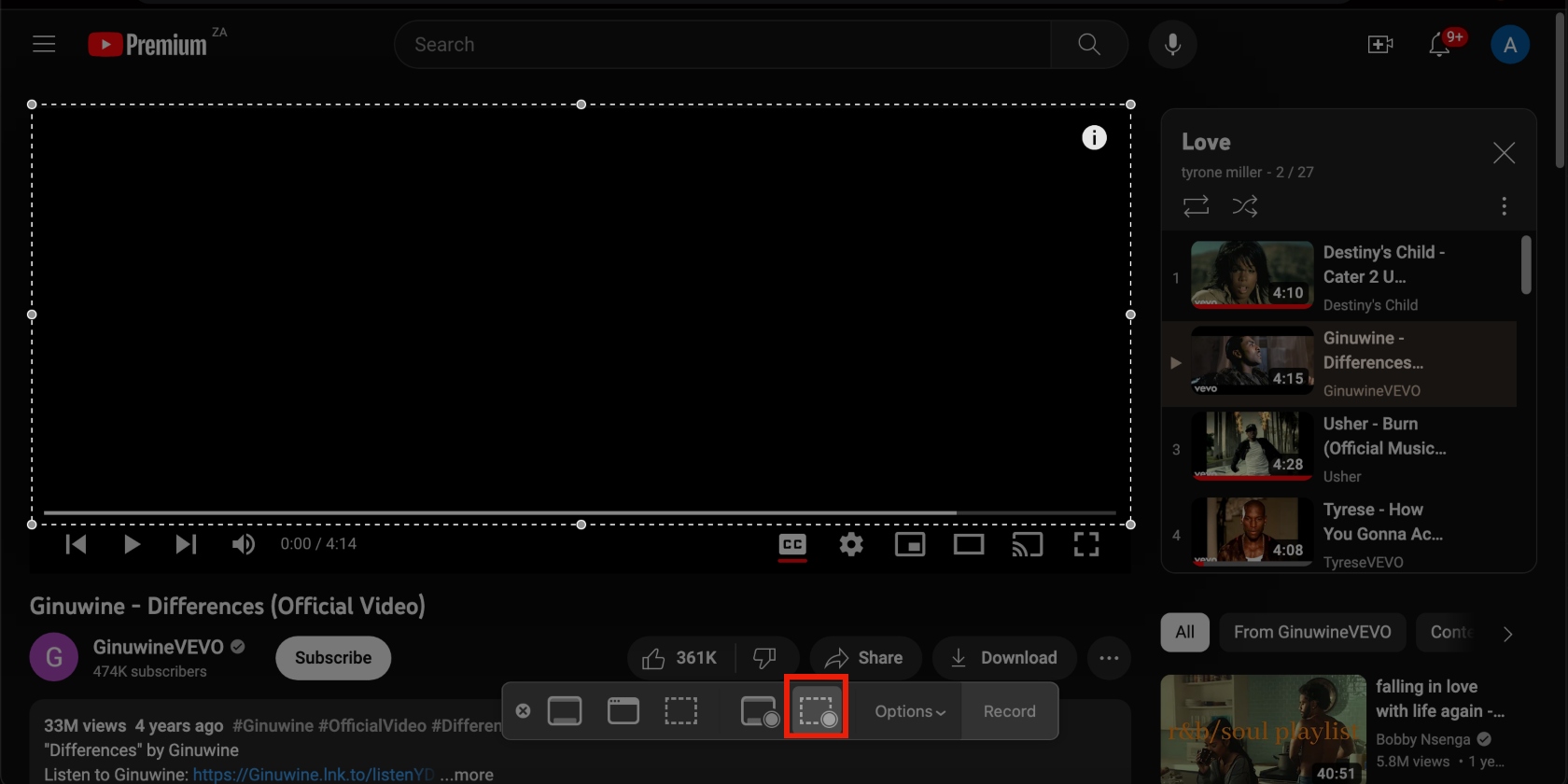Image resolution: width=1568 pixels, height=784 pixels.
Task: Skip to previous video
Action: point(76,544)
